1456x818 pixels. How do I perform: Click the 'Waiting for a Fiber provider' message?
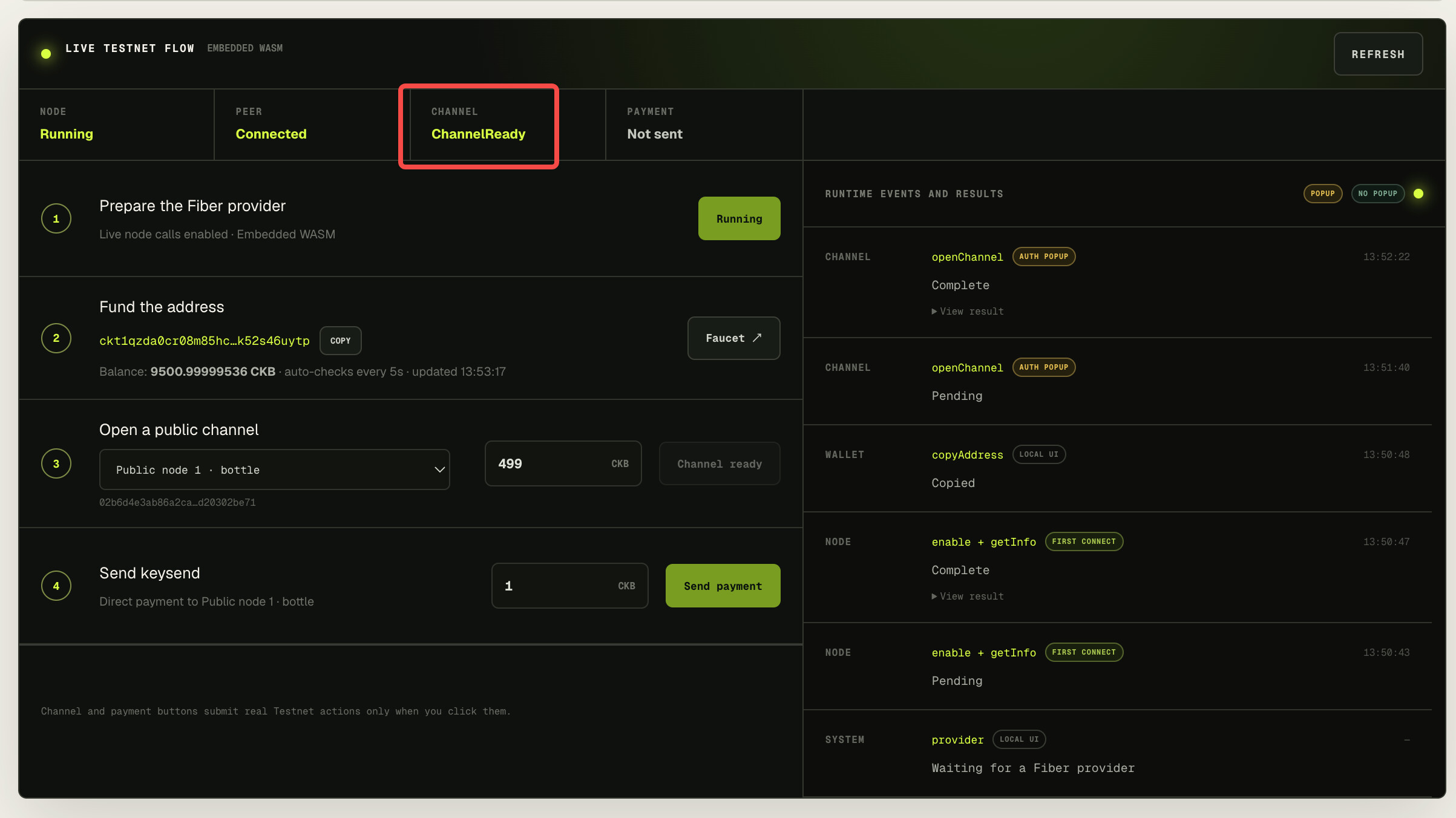point(1033,768)
